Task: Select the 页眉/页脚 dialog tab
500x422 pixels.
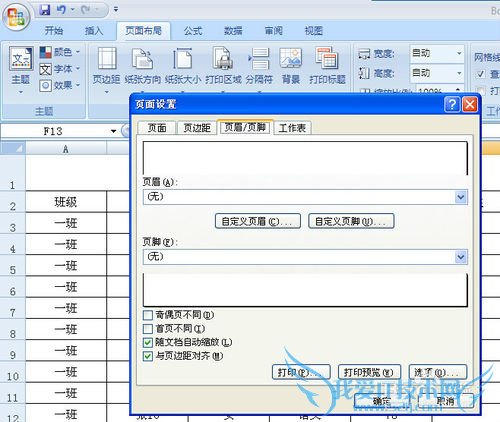Action: click(245, 127)
